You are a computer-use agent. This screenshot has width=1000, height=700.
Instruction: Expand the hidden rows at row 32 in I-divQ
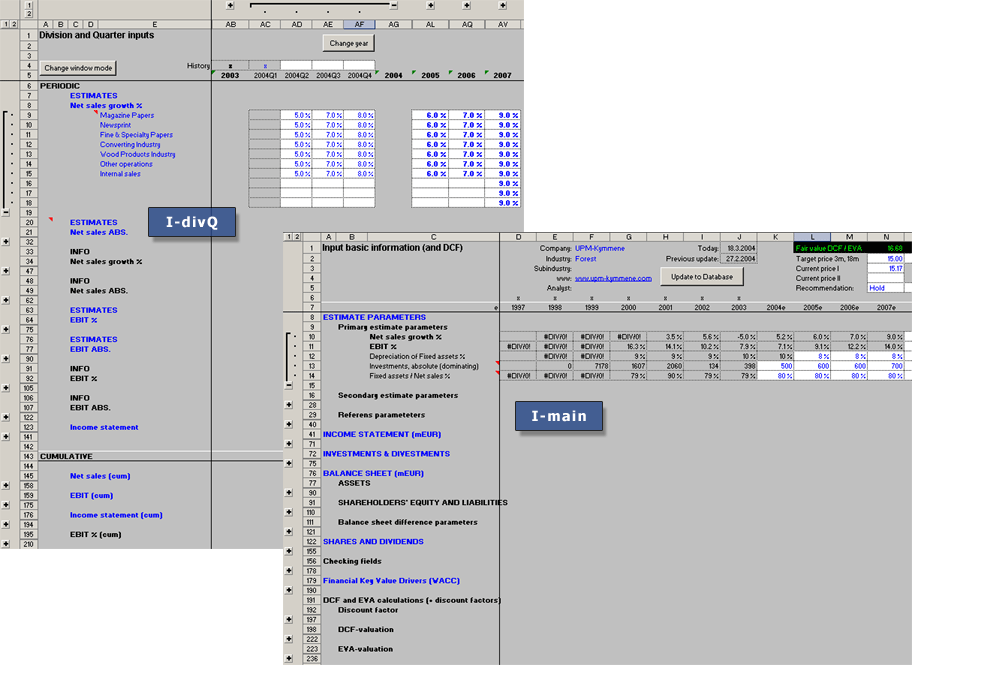pos(7,242)
